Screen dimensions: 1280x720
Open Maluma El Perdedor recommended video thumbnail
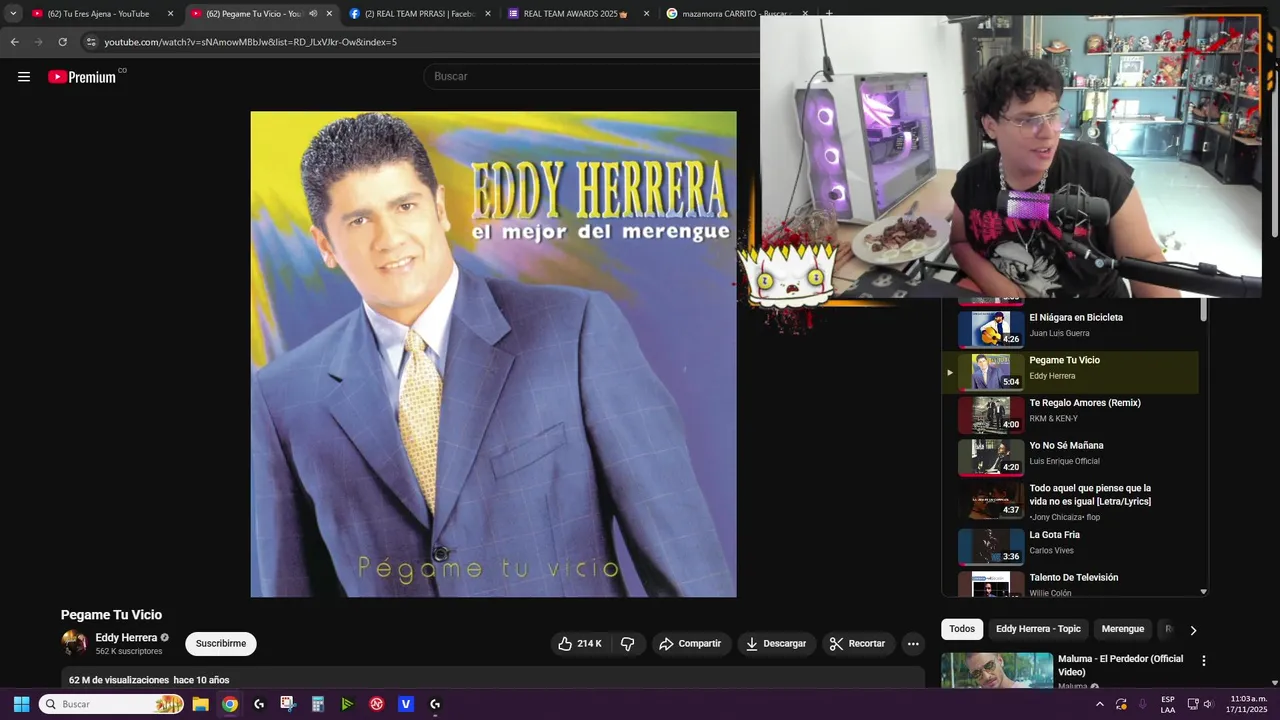[x=997, y=670]
